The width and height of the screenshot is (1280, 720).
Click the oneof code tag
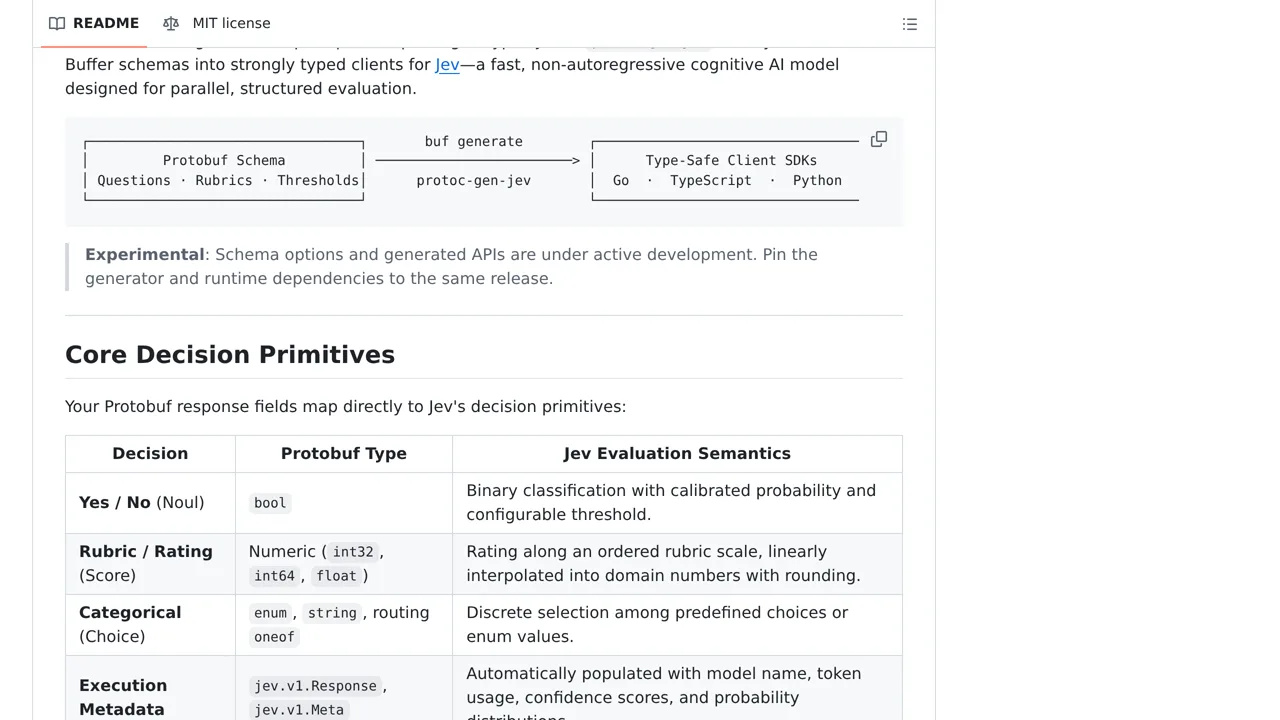click(x=274, y=637)
